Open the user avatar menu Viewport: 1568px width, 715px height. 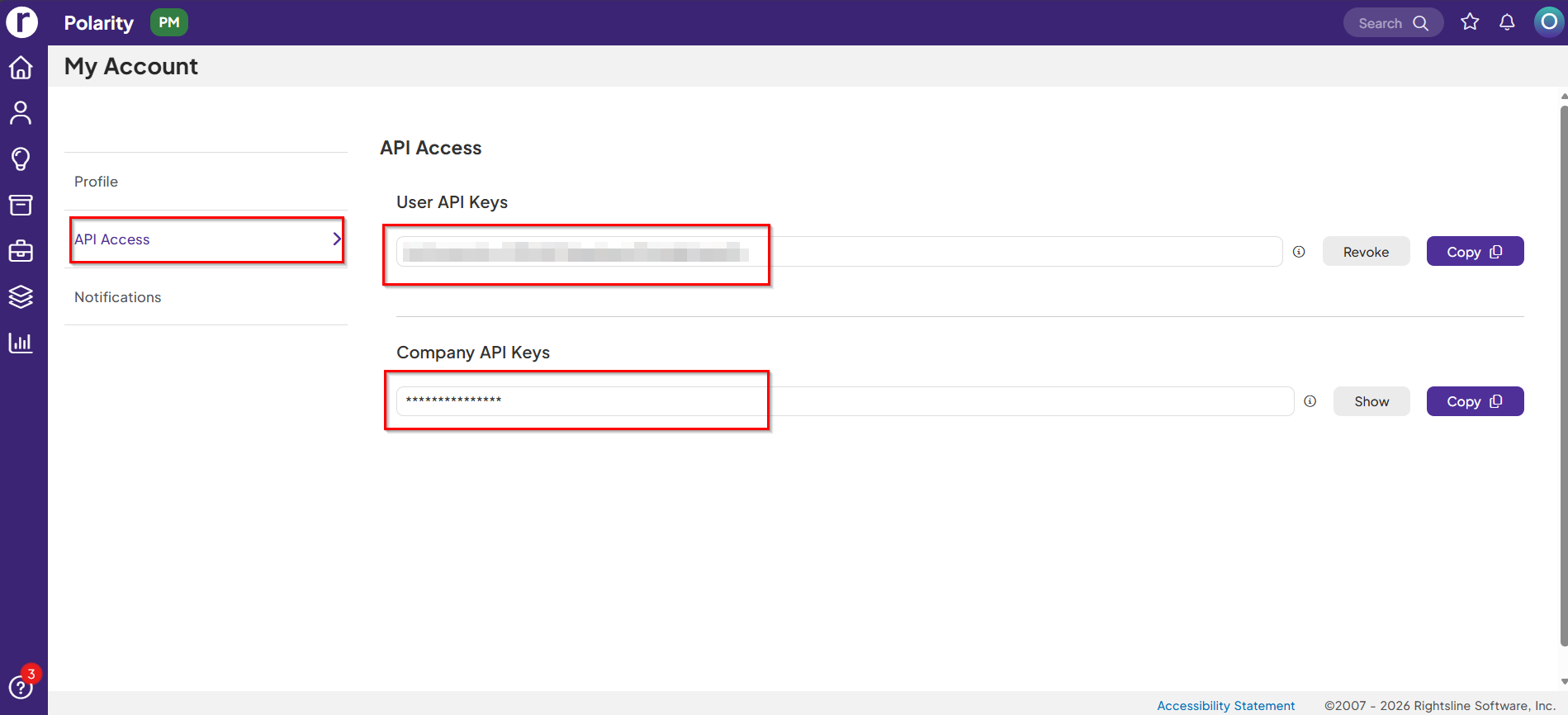1549,22
